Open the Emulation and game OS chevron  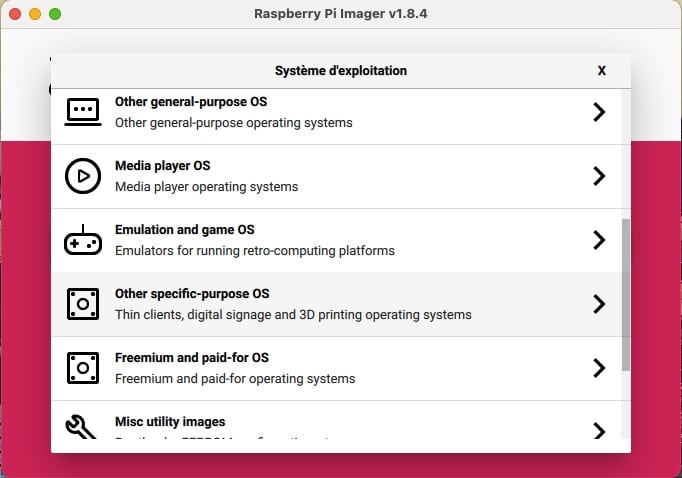599,240
